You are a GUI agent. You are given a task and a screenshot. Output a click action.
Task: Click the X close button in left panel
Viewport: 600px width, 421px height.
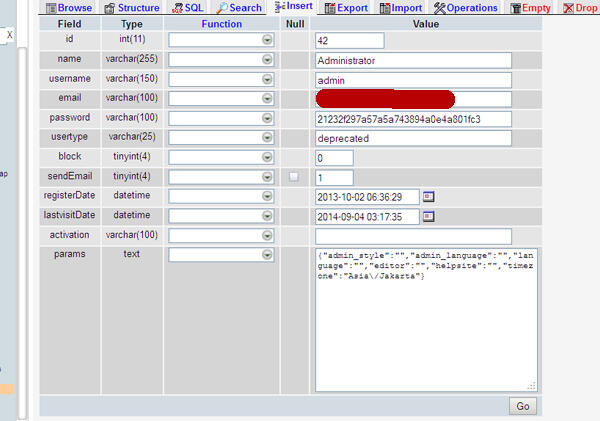click(10, 35)
